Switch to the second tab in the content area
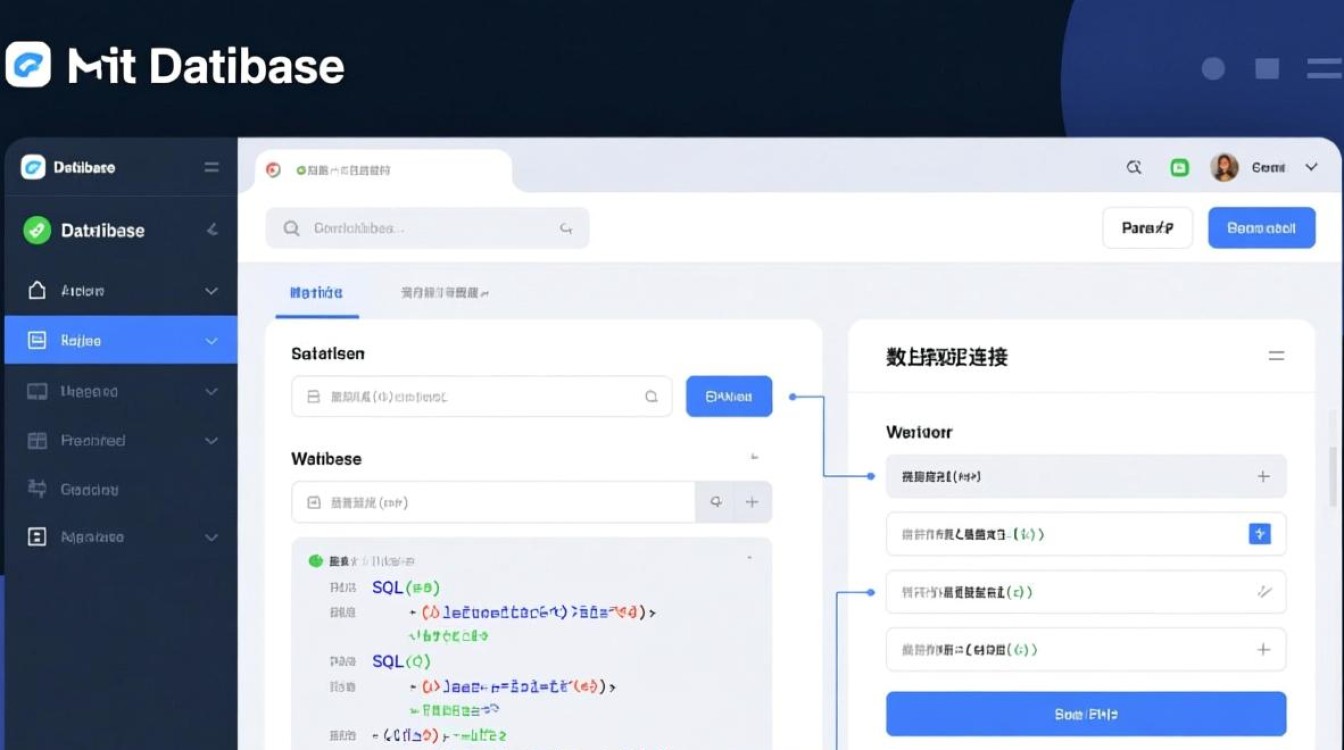Screen dimensions: 1344x750 [x=444, y=292]
